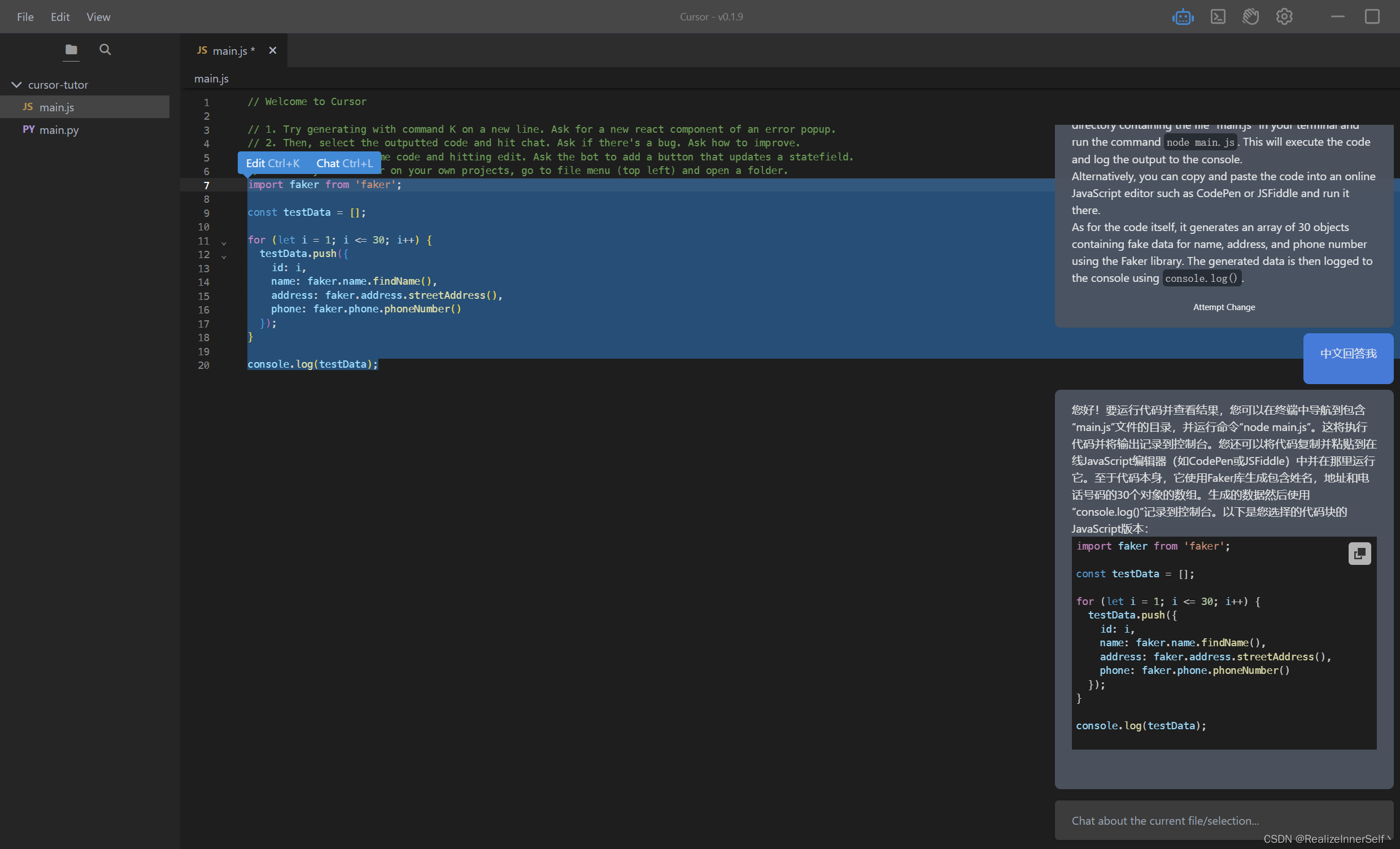Viewport: 1400px width, 849px height.
Task: Show the file explorer folder icon
Action: tap(71, 50)
